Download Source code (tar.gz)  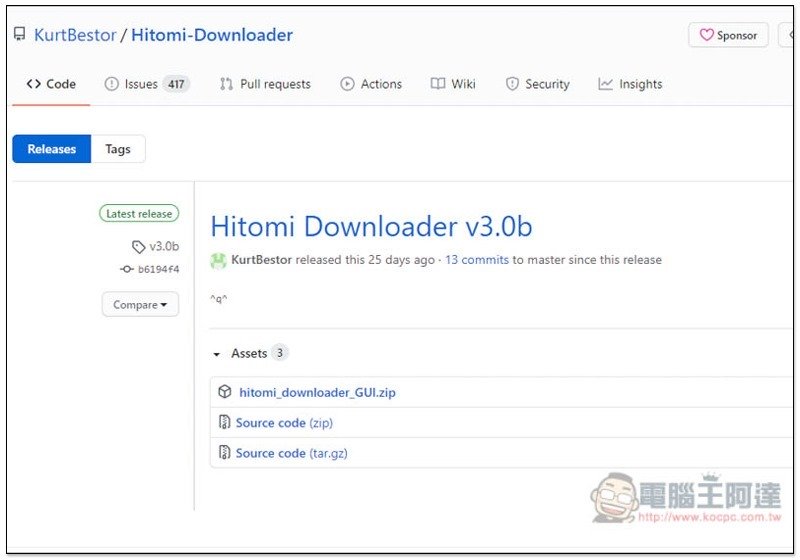[x=291, y=453]
